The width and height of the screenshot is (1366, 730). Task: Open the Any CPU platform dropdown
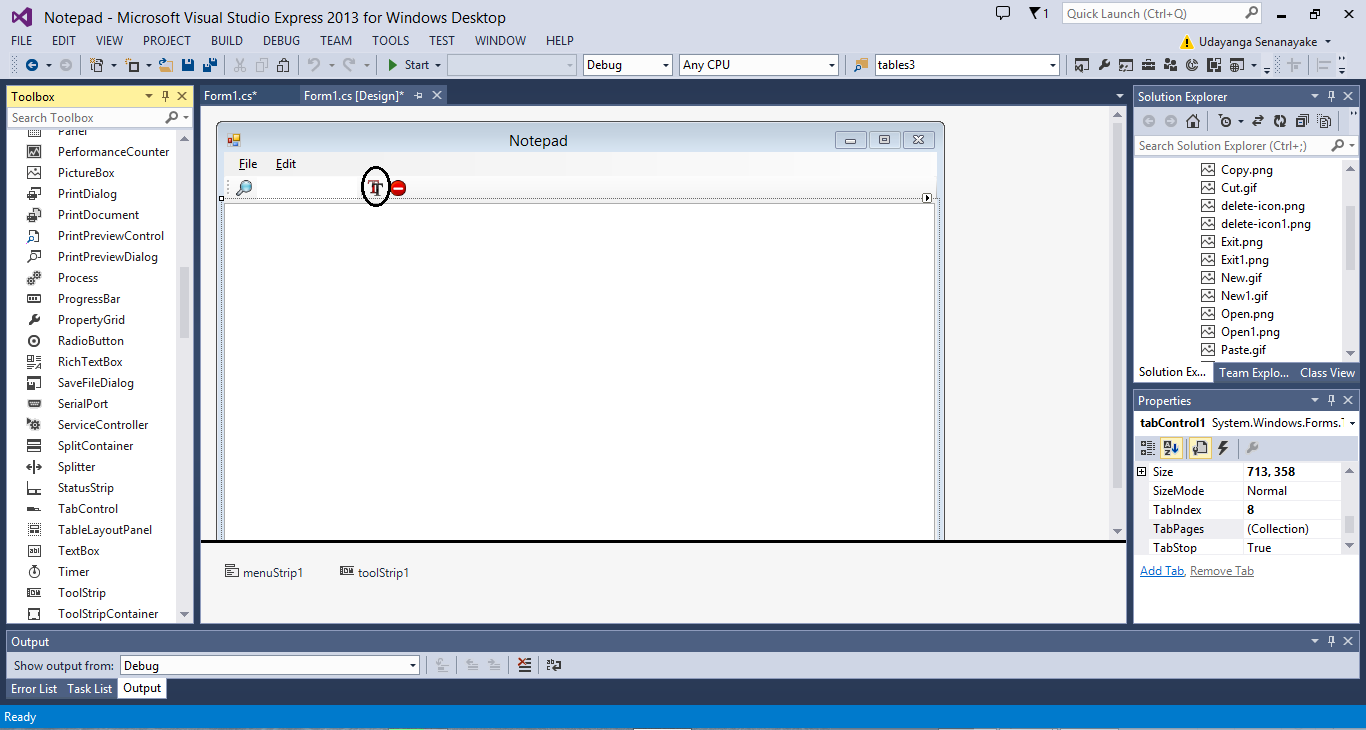831,65
